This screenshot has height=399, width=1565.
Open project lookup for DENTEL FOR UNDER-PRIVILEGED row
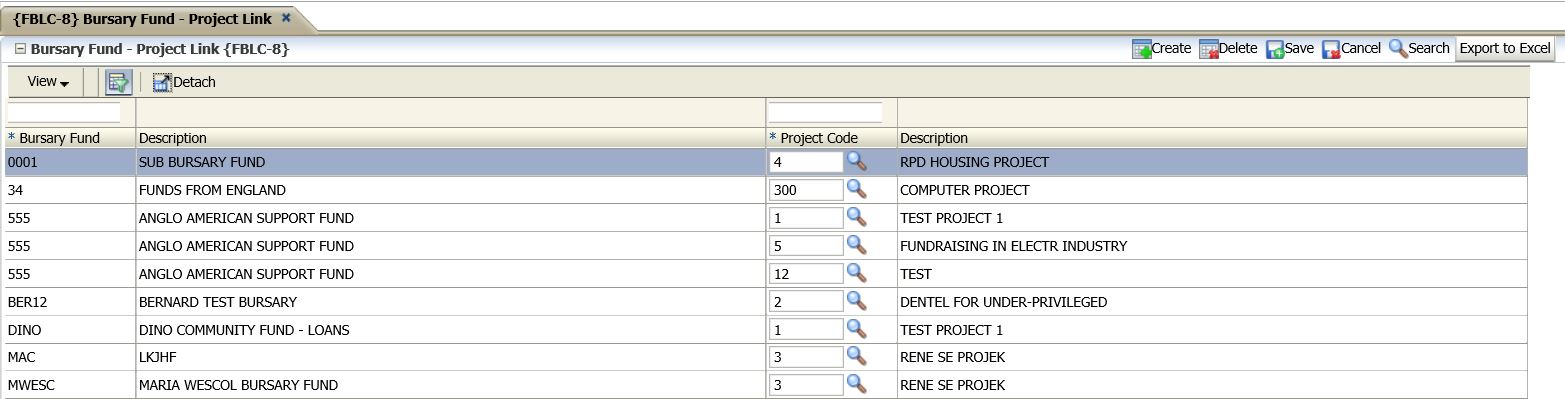(857, 301)
